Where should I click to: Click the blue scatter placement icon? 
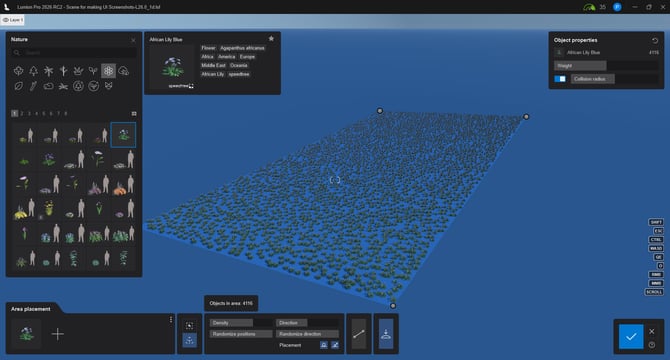[190, 340]
